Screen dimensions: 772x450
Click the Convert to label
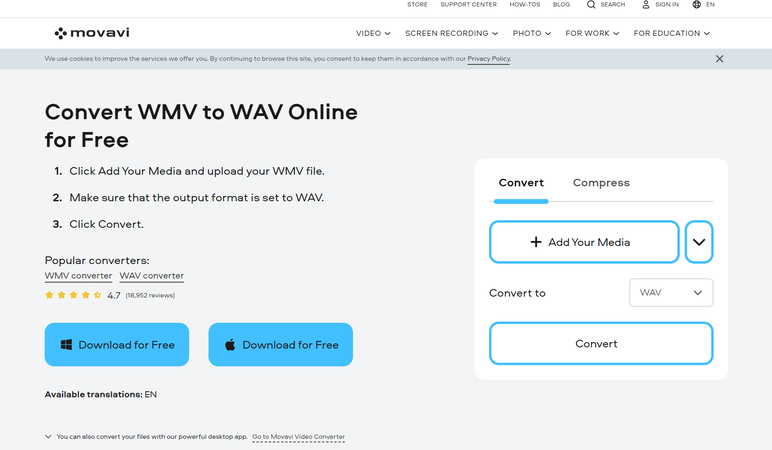(x=517, y=293)
